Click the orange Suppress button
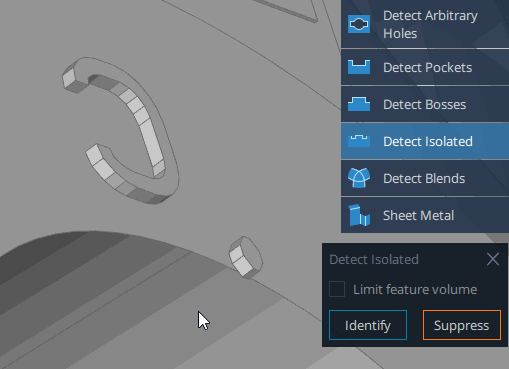This screenshot has height=369, width=509. [462, 325]
